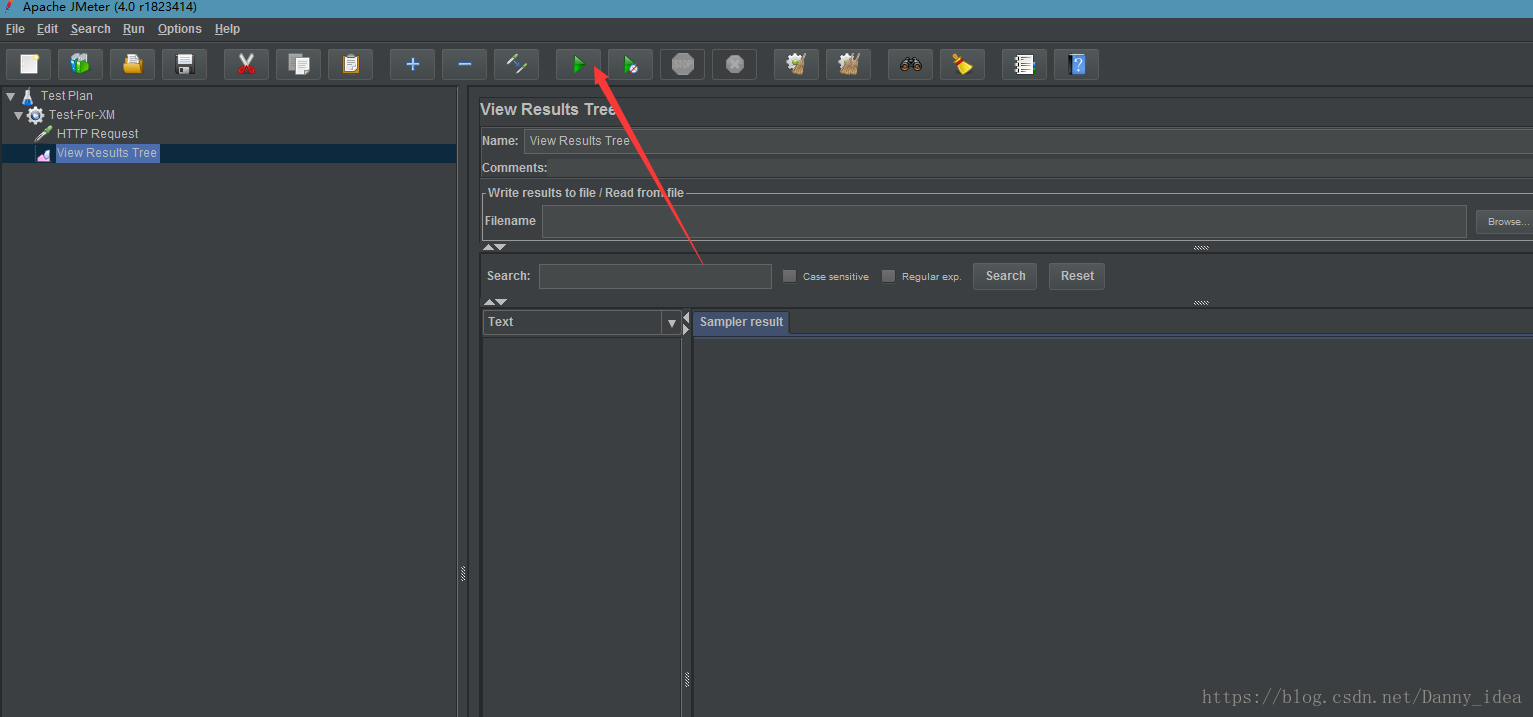
Task: Save the test plan with floppy icon
Action: click(184, 64)
